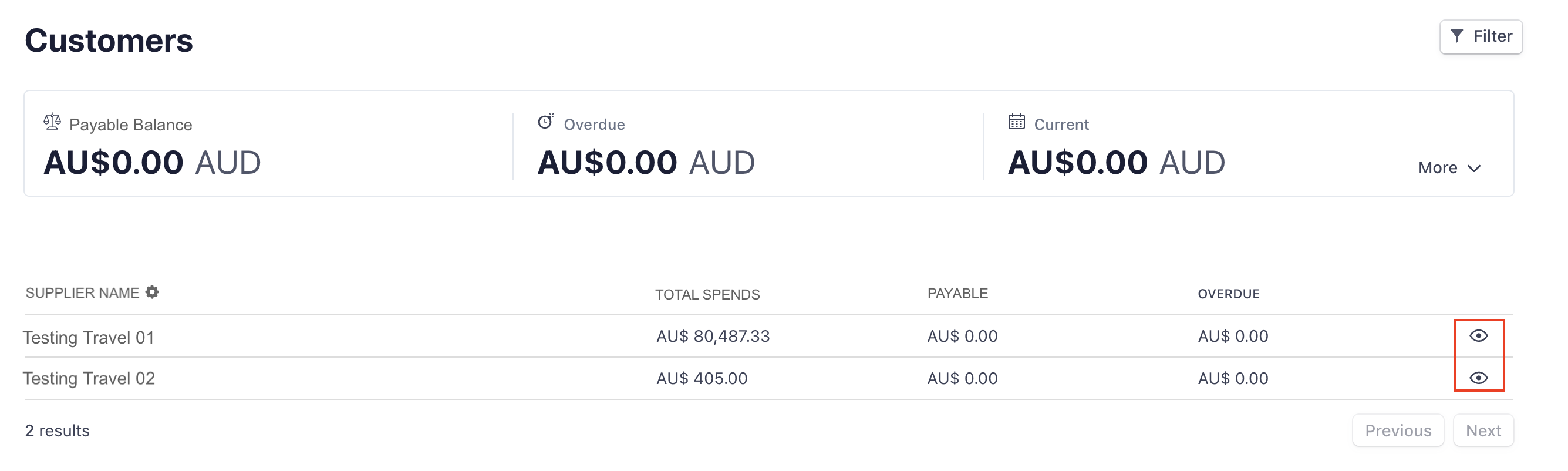
Task: Click the calendar icon next to Current
Action: coord(1017,122)
